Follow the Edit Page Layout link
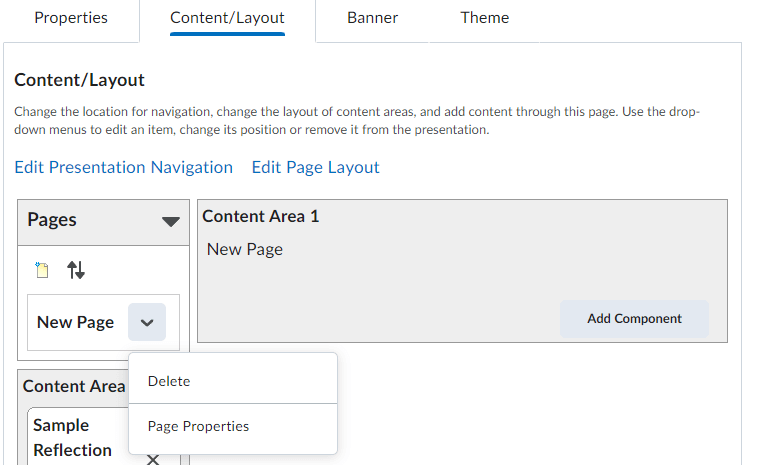 click(315, 167)
